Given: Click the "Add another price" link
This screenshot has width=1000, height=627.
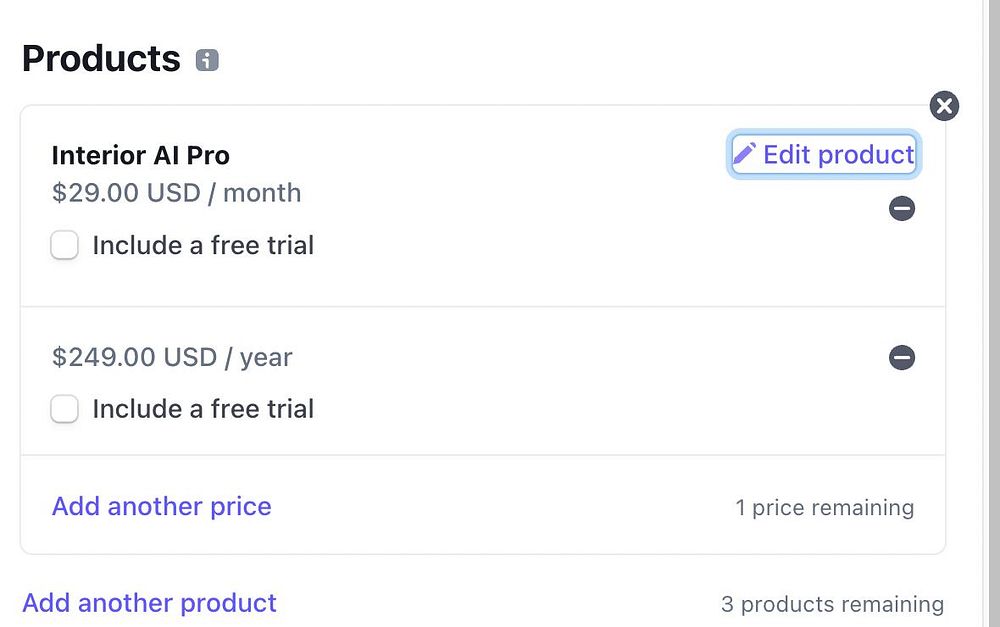Looking at the screenshot, I should point(162,506).
